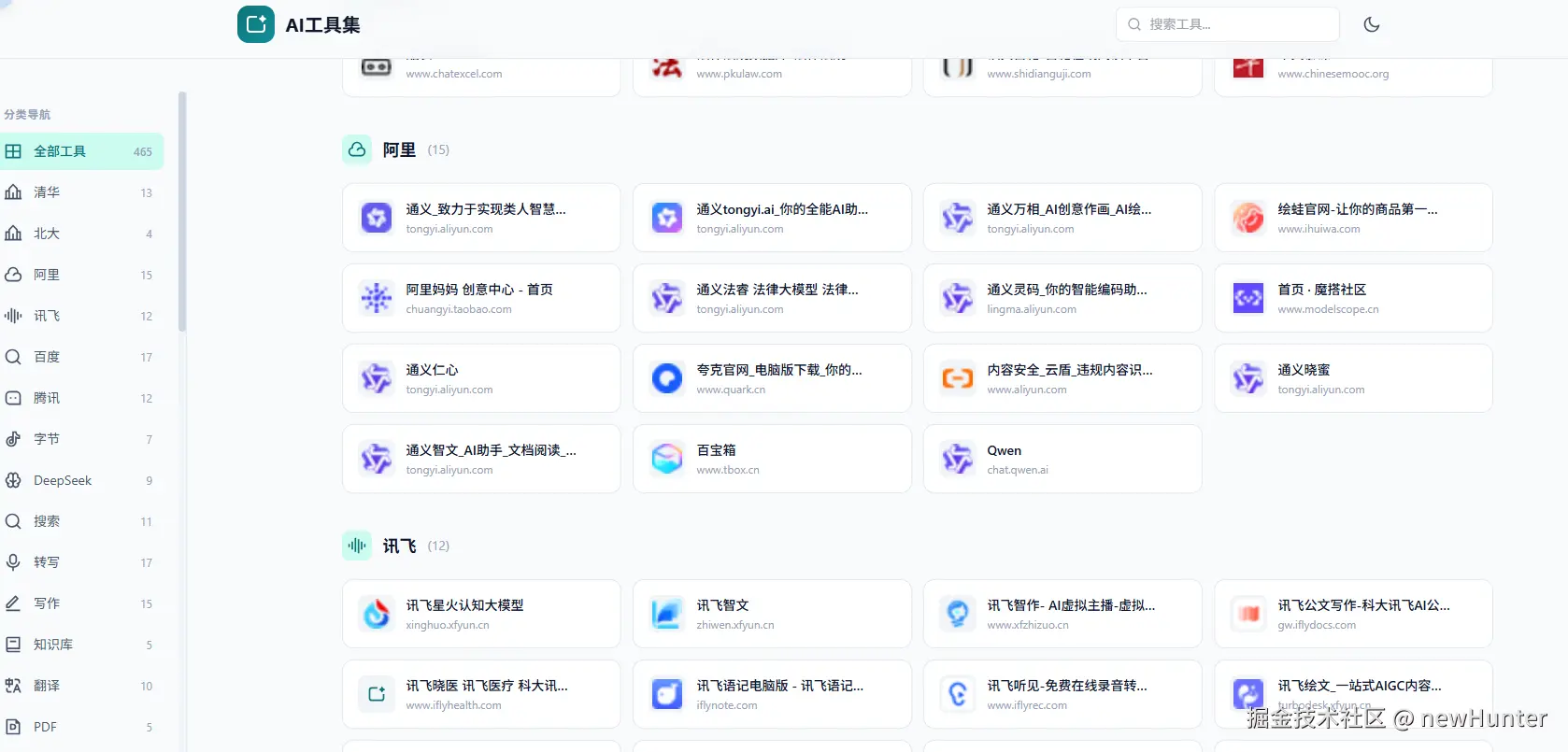Open the 通义仁心 card
The height and width of the screenshot is (752, 1568).
click(x=481, y=378)
